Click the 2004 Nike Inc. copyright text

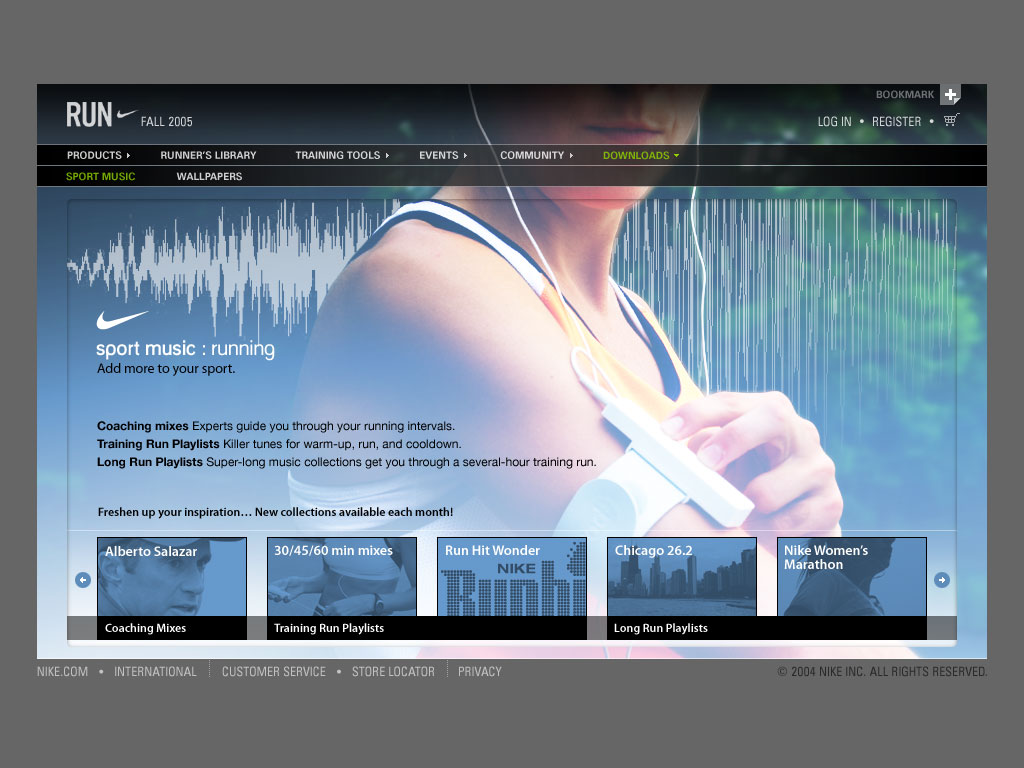882,671
